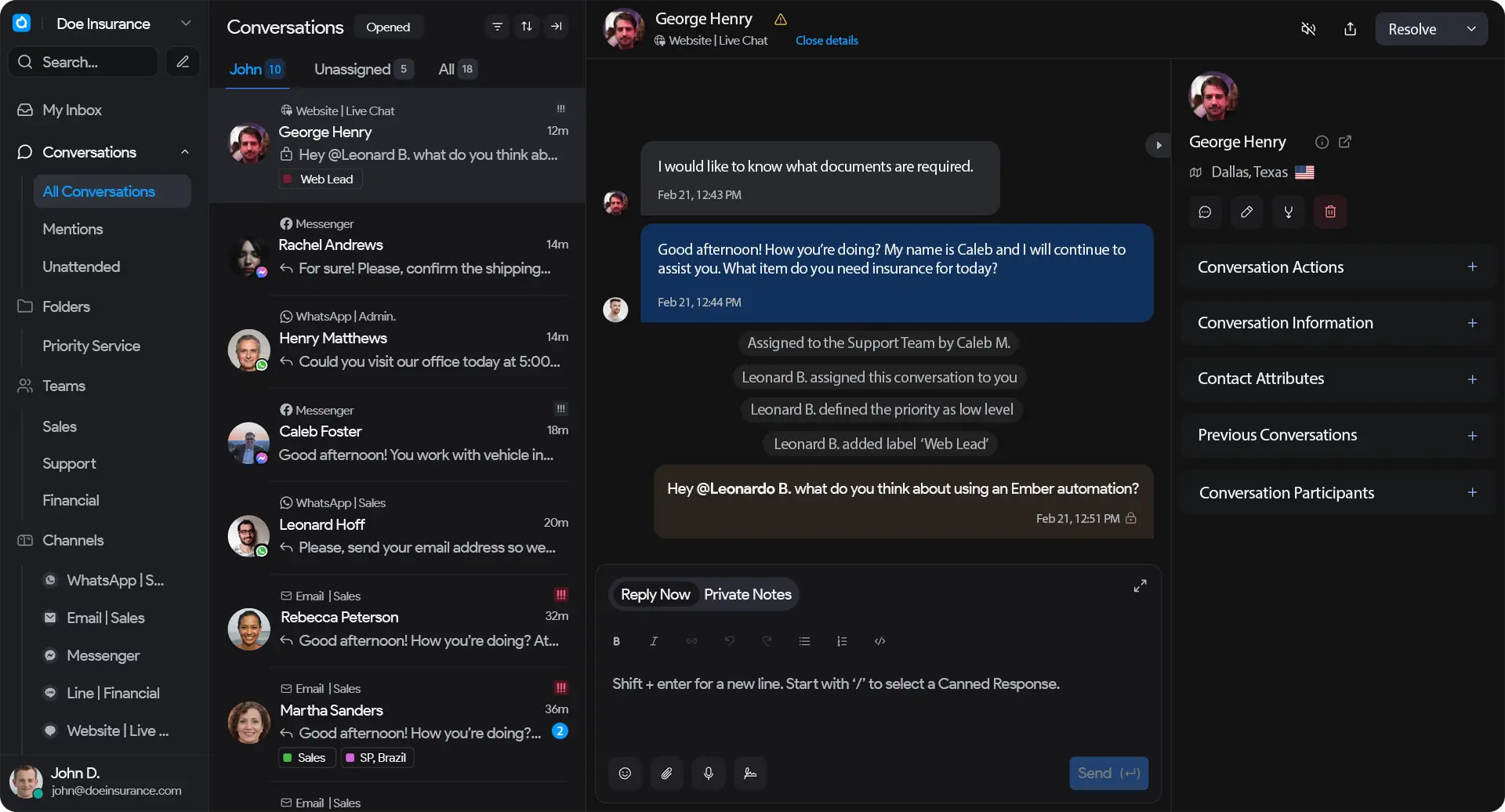This screenshot has height=812, width=1505.
Task: Open the Resolve dropdown arrow
Action: coord(1471,29)
